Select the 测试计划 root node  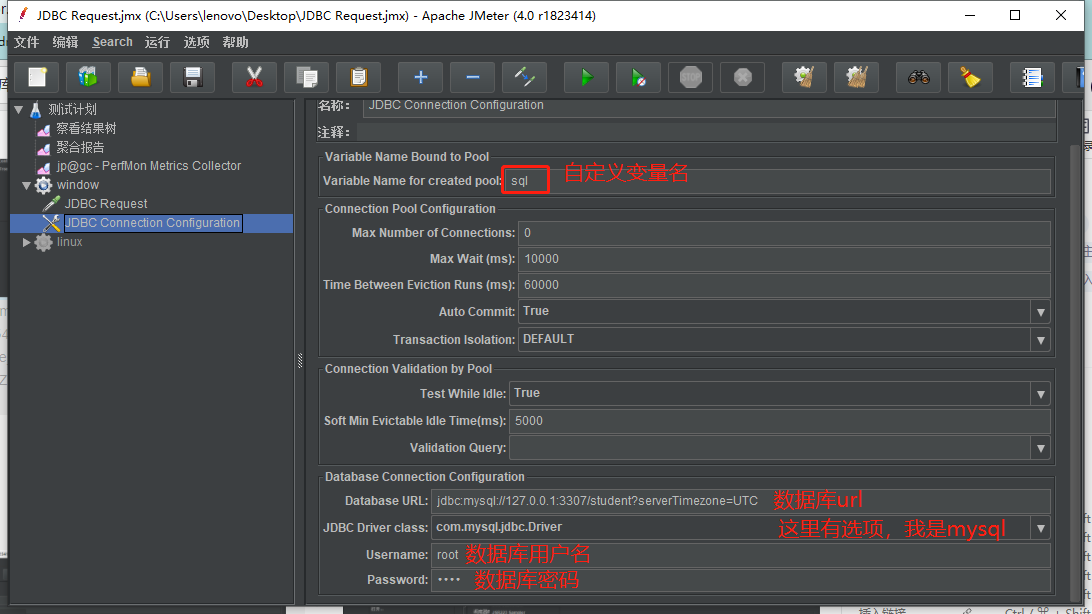pyautogui.click(x=72, y=109)
